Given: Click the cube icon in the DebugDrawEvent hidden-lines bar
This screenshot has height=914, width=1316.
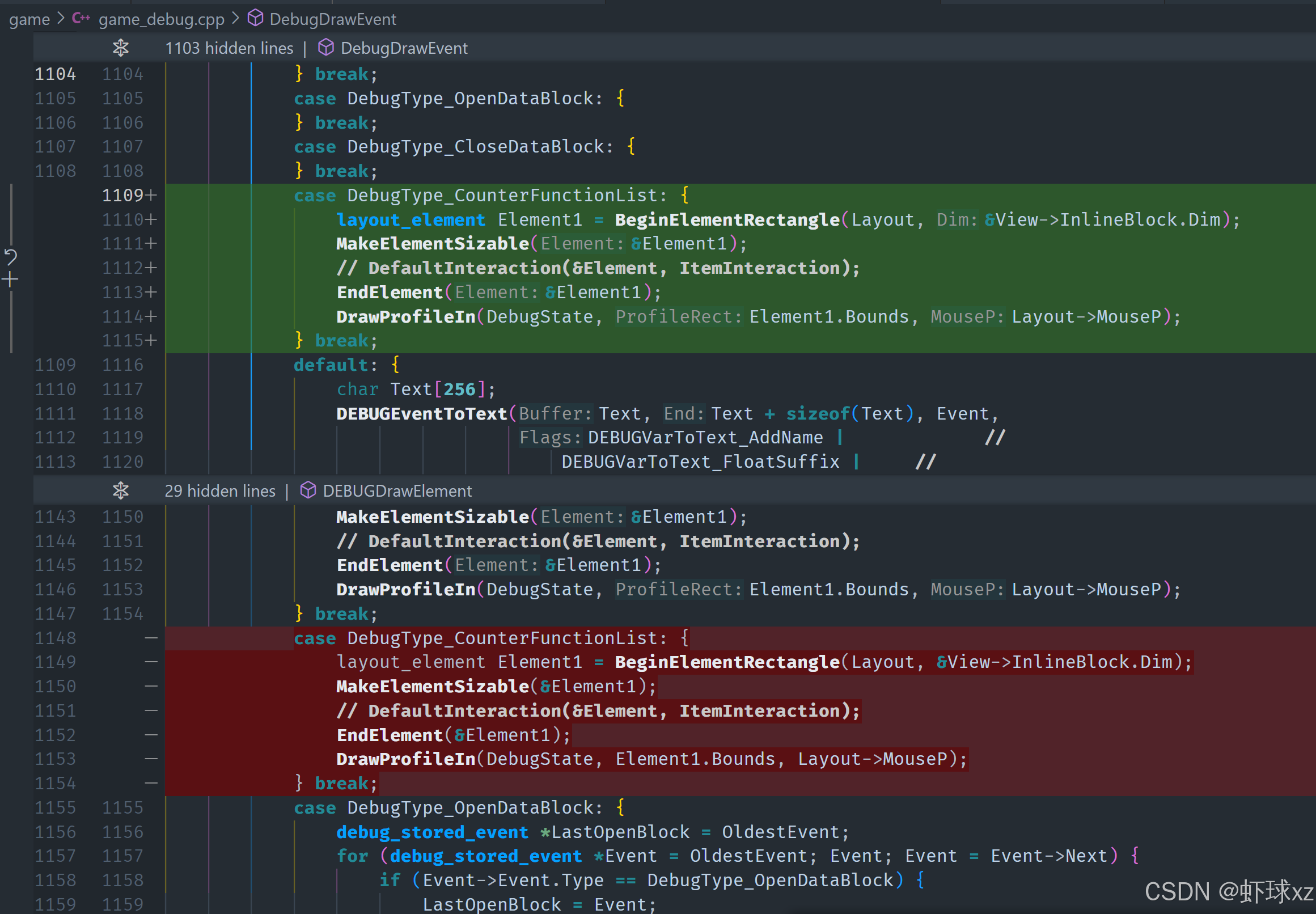Looking at the screenshot, I should 326,48.
